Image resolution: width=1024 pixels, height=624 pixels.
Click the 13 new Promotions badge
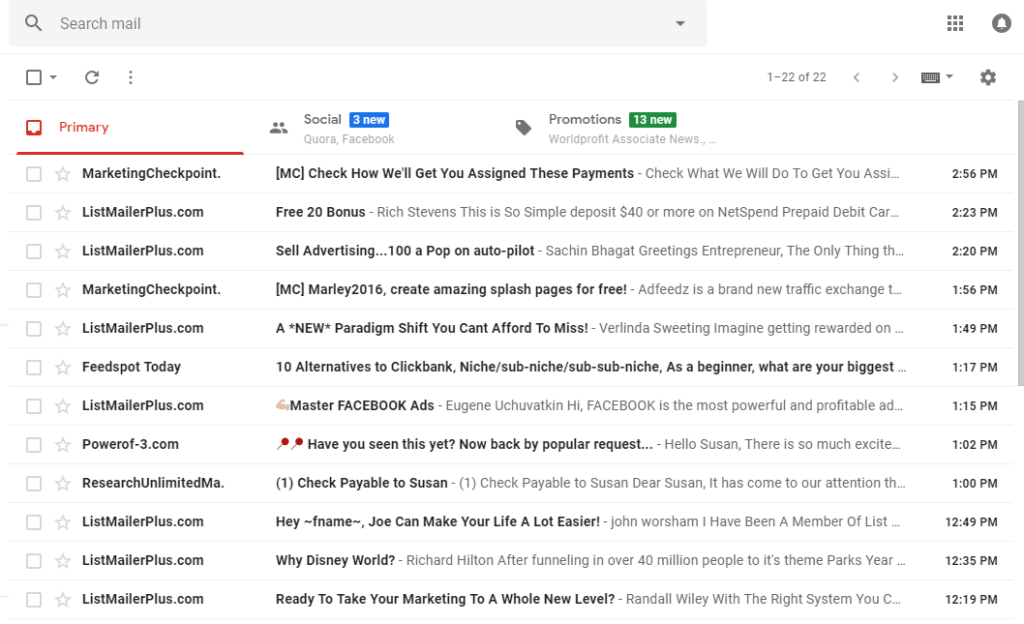click(x=652, y=120)
